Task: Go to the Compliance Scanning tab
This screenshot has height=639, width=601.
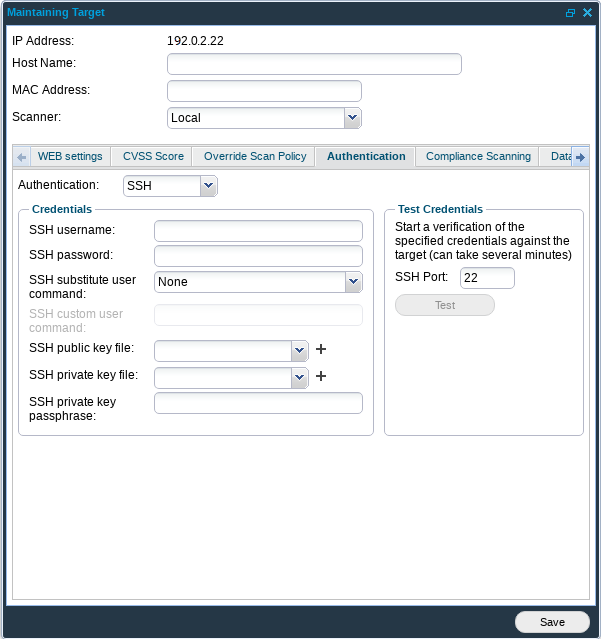Action: pos(478,157)
